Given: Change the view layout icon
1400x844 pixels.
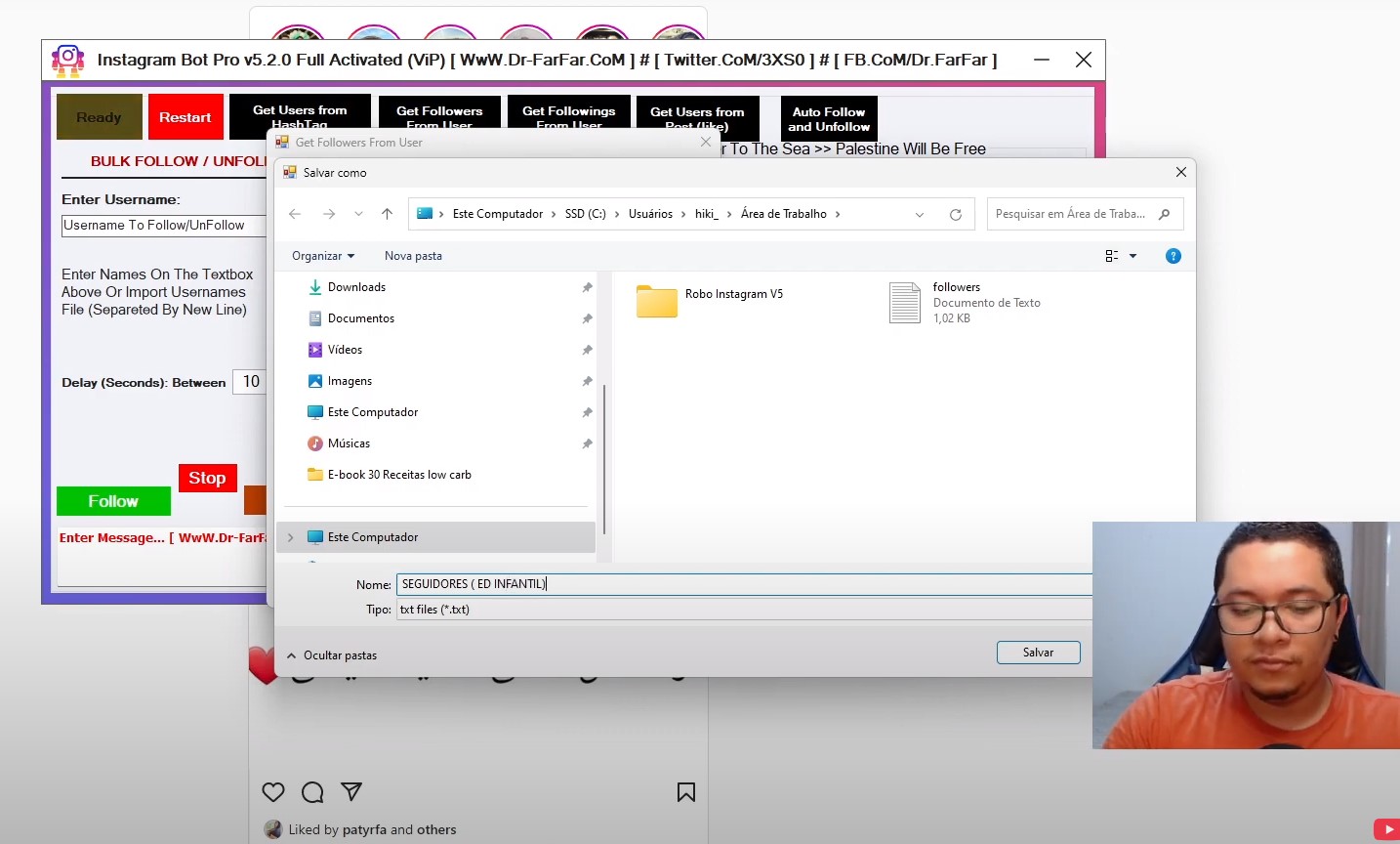Looking at the screenshot, I should click(x=1112, y=256).
